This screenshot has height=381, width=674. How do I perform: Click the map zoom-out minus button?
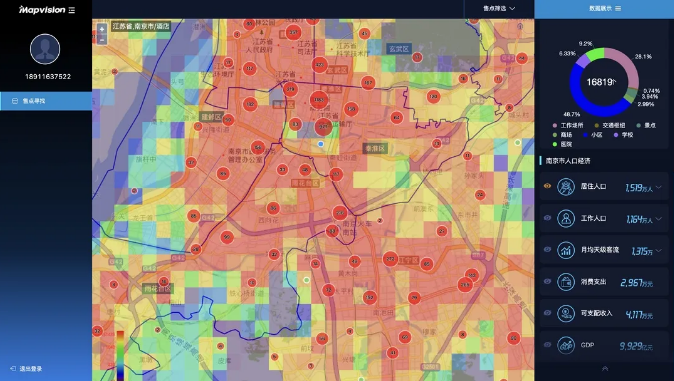tap(102, 40)
